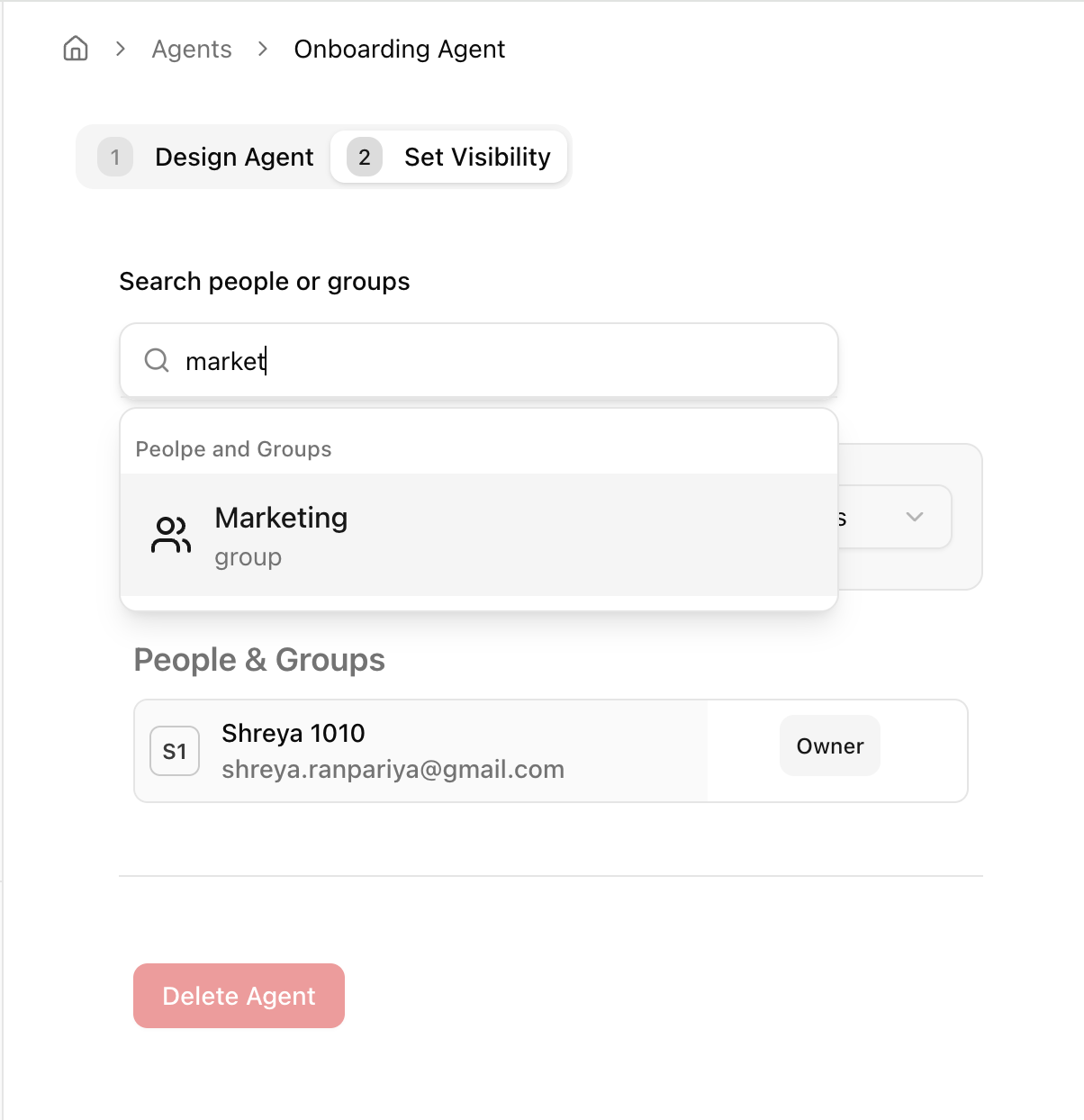Expand the partially hidden permission dropdown

tap(914, 517)
